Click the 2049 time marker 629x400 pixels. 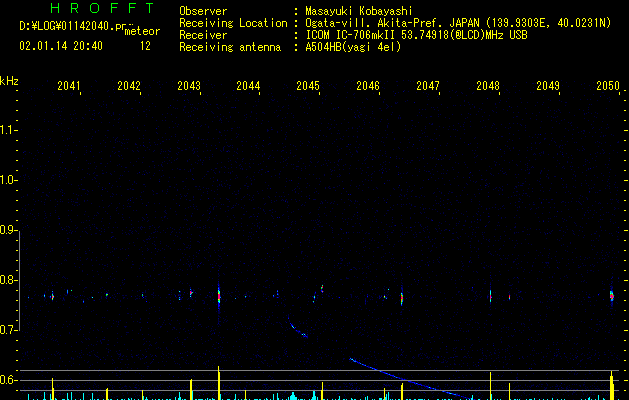coord(548,86)
